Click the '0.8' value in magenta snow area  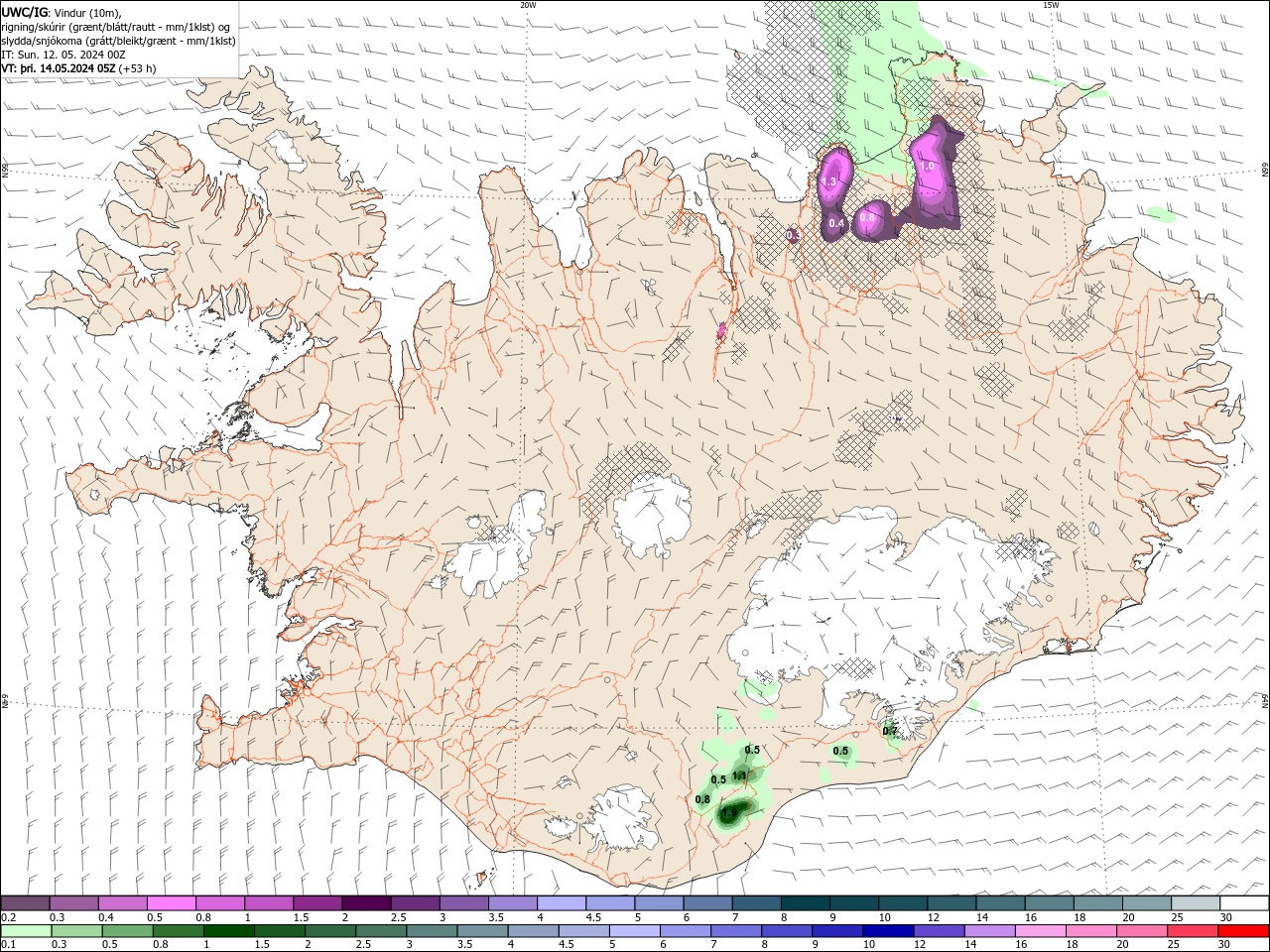tap(867, 217)
